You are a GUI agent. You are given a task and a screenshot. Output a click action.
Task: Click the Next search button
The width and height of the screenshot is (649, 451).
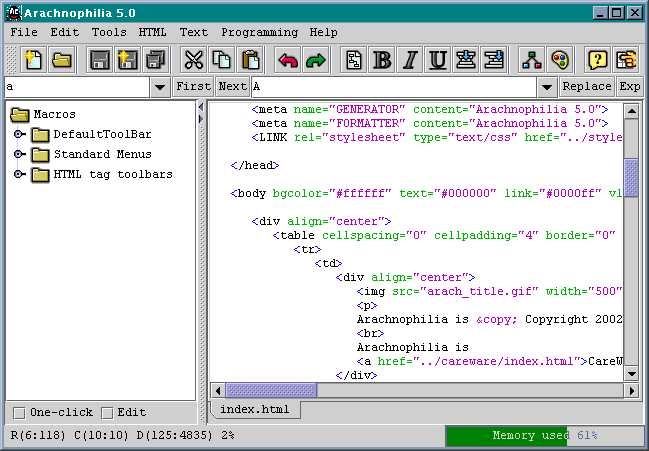point(232,87)
